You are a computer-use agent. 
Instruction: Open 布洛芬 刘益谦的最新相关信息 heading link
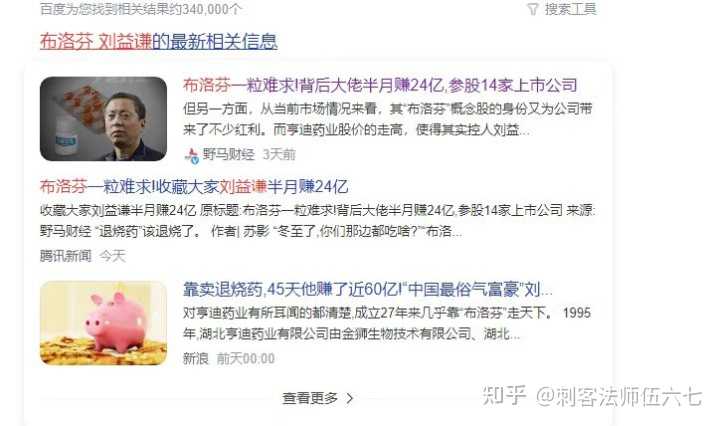(x=158, y=41)
